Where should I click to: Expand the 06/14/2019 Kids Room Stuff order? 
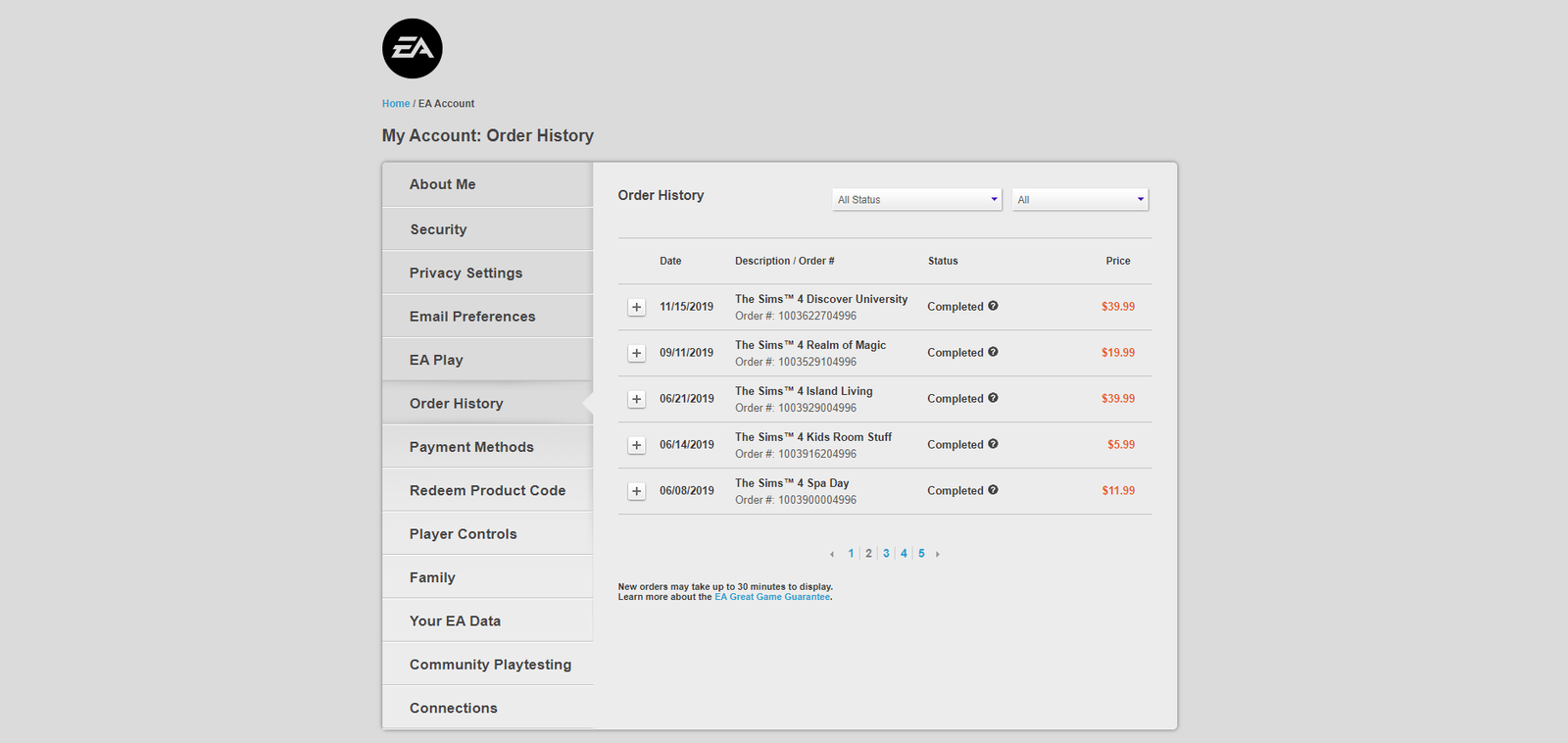(637, 445)
